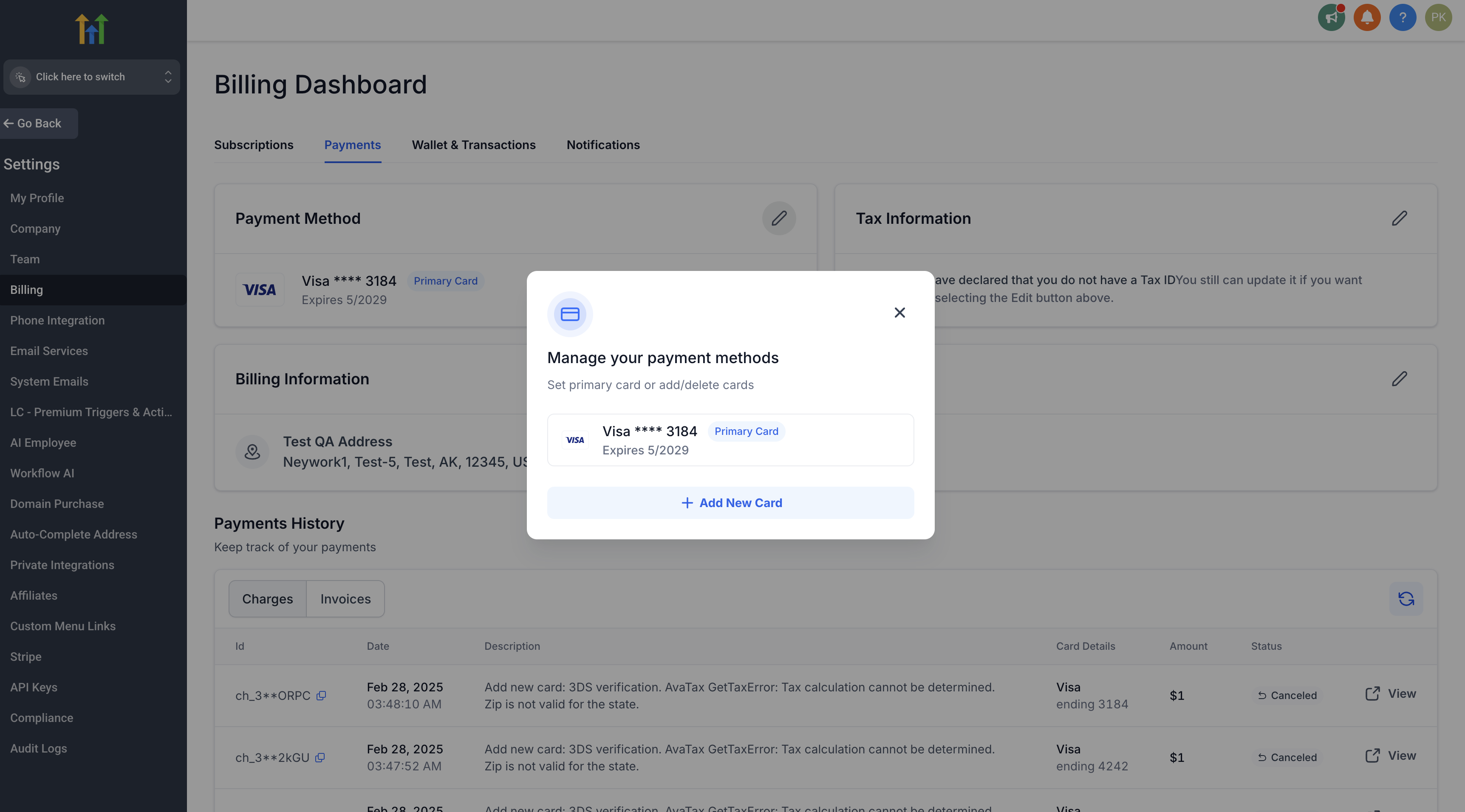Edit Tax Information with the pencil icon
The height and width of the screenshot is (812, 1465).
pyautogui.click(x=1399, y=218)
